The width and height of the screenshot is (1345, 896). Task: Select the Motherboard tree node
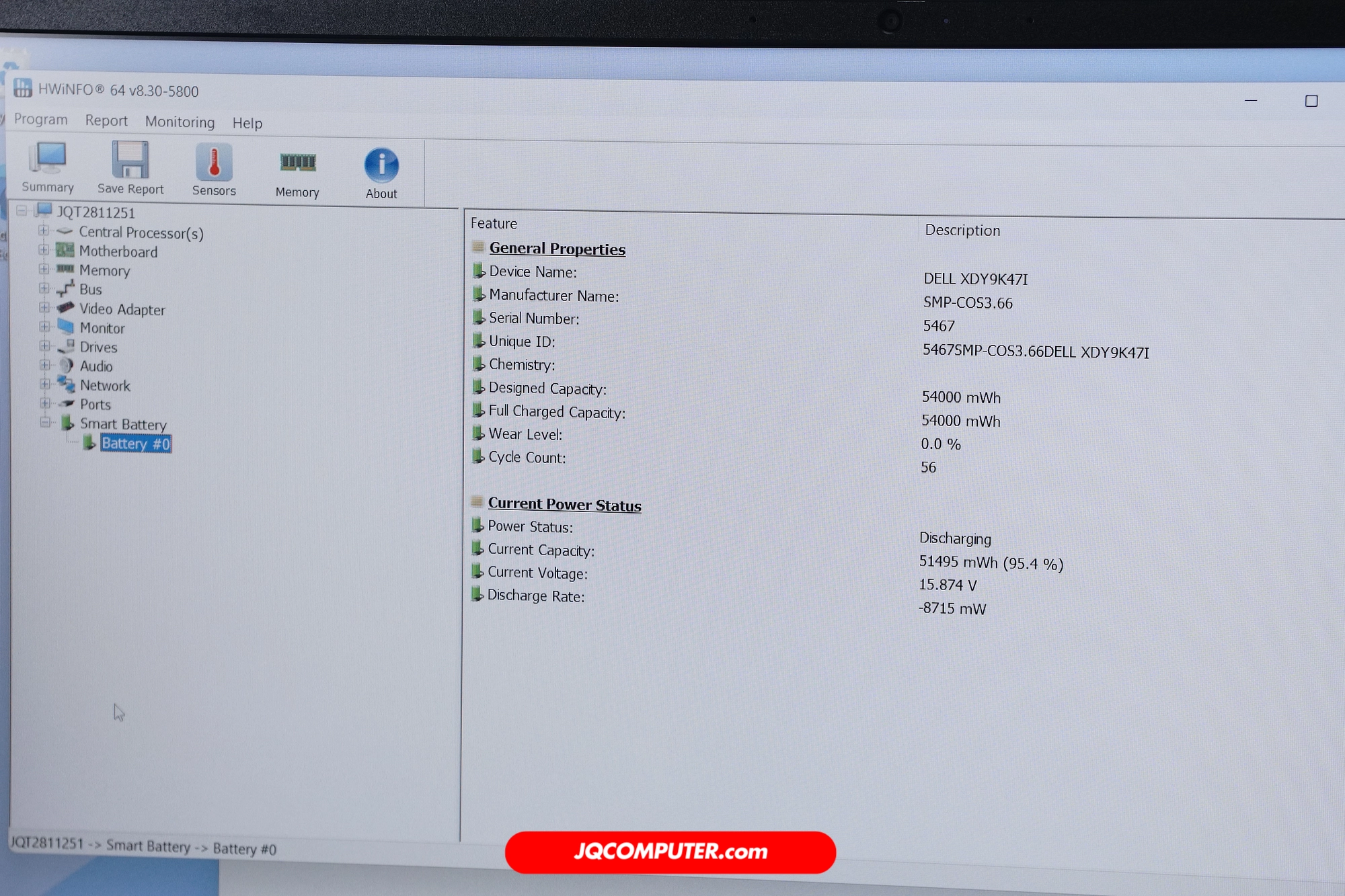tap(118, 251)
